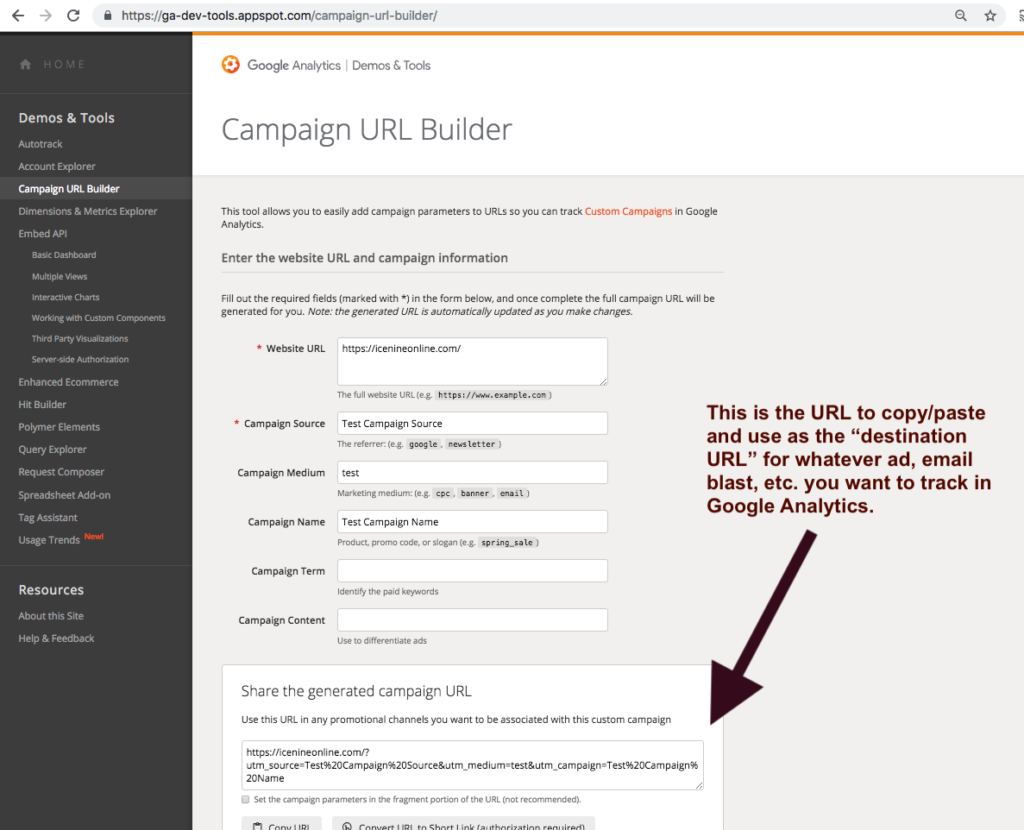Open the Hit Builder tool
The height and width of the screenshot is (830, 1024).
(42, 404)
